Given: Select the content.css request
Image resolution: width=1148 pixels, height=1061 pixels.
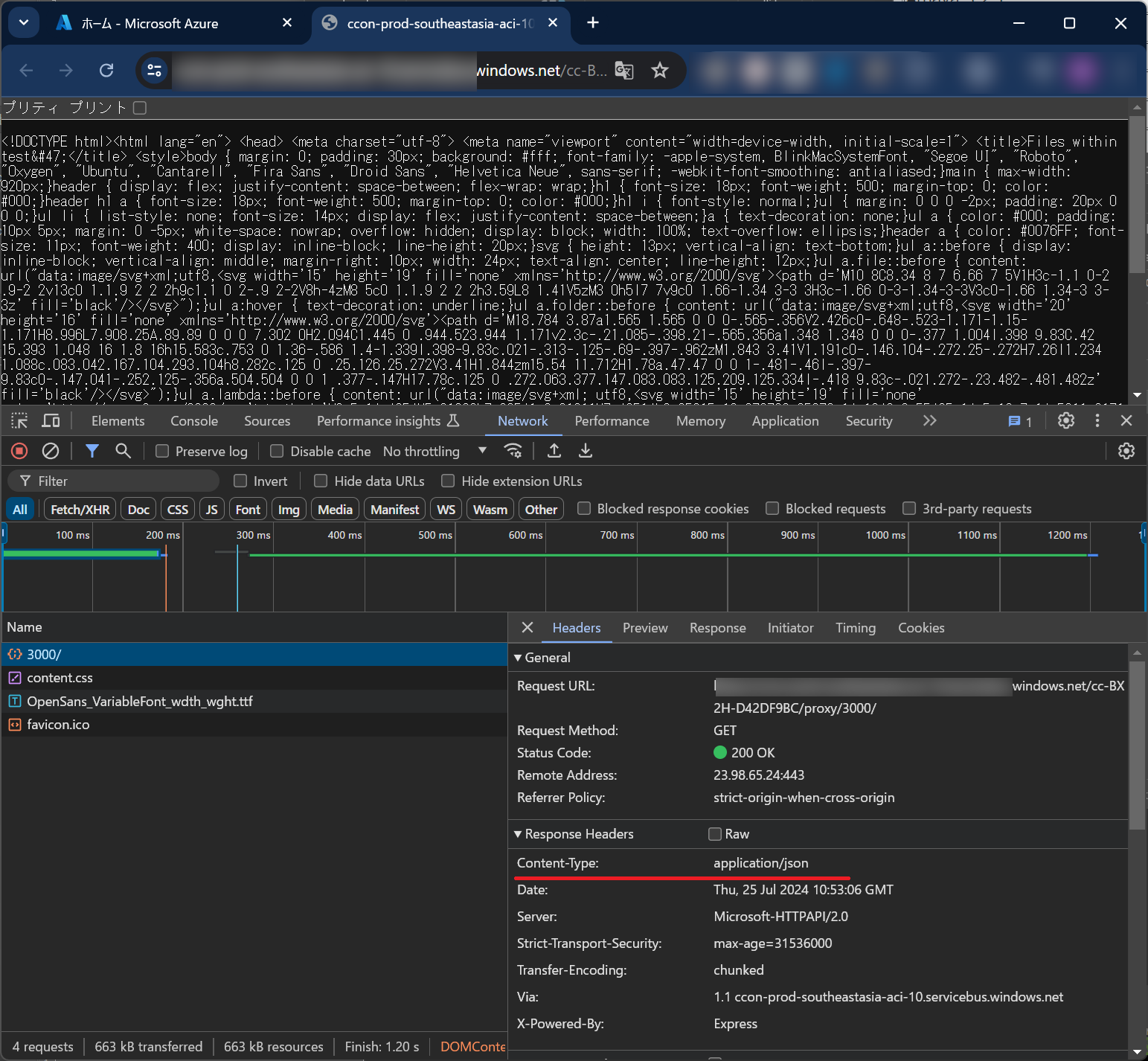Looking at the screenshot, I should [60, 678].
